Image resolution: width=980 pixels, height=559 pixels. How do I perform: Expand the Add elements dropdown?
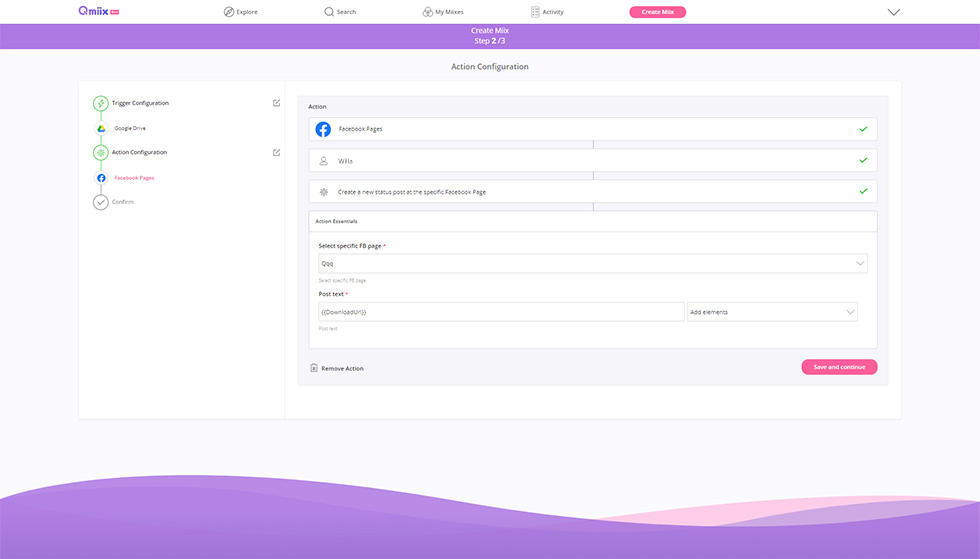772,312
